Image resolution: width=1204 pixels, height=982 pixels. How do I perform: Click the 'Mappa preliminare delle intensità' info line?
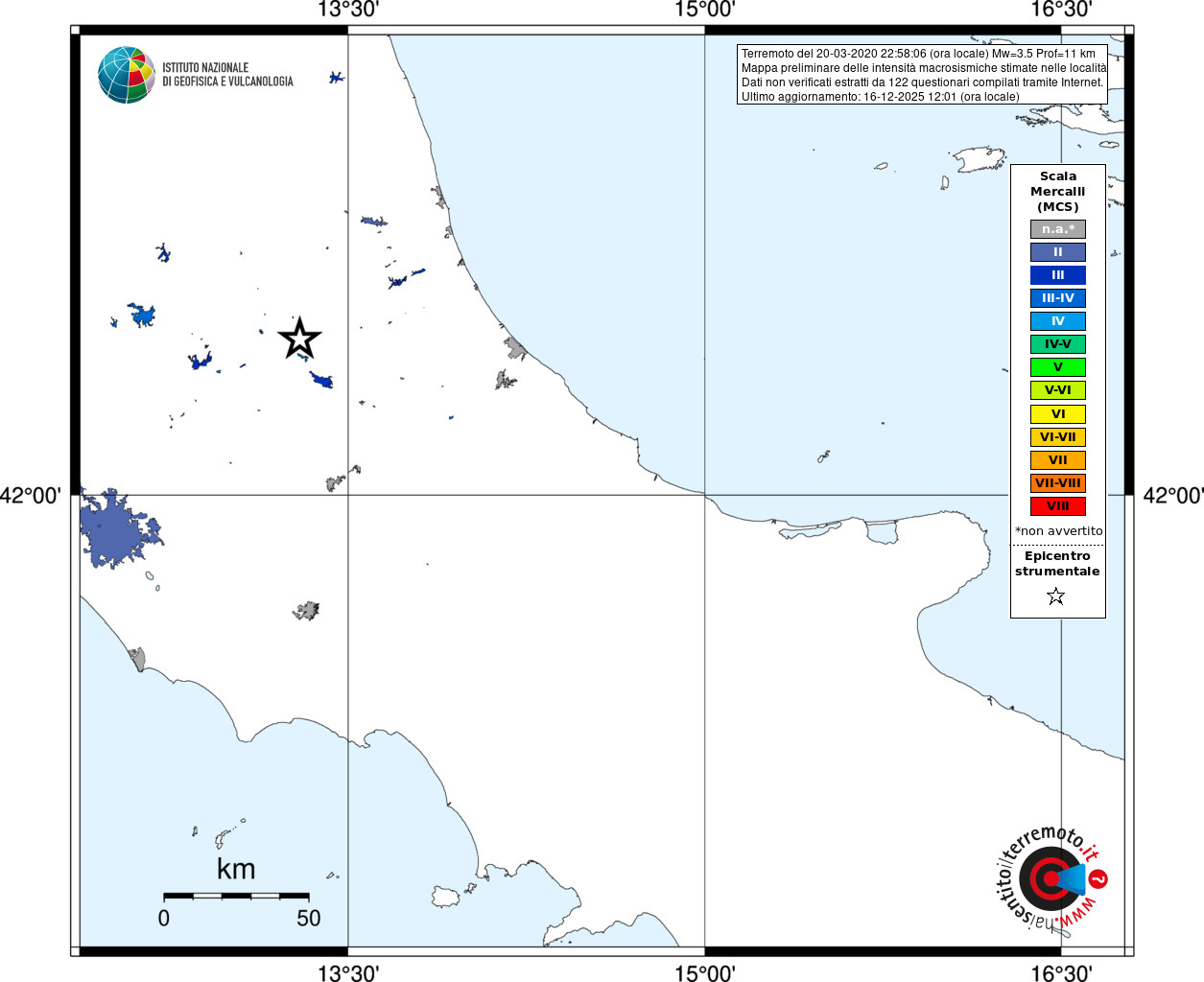tap(924, 68)
